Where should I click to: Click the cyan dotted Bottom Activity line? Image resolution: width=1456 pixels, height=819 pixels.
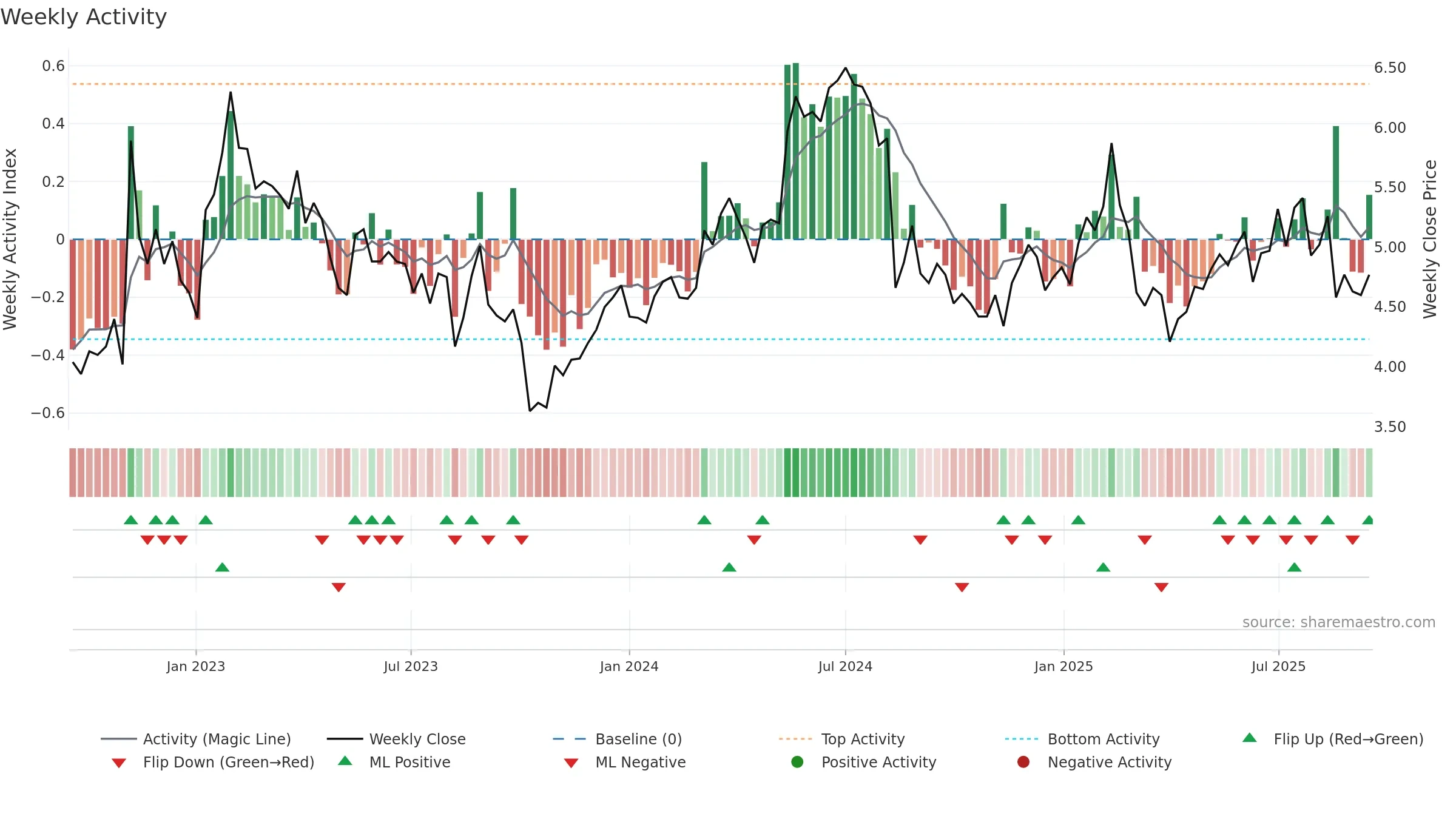pos(721,339)
